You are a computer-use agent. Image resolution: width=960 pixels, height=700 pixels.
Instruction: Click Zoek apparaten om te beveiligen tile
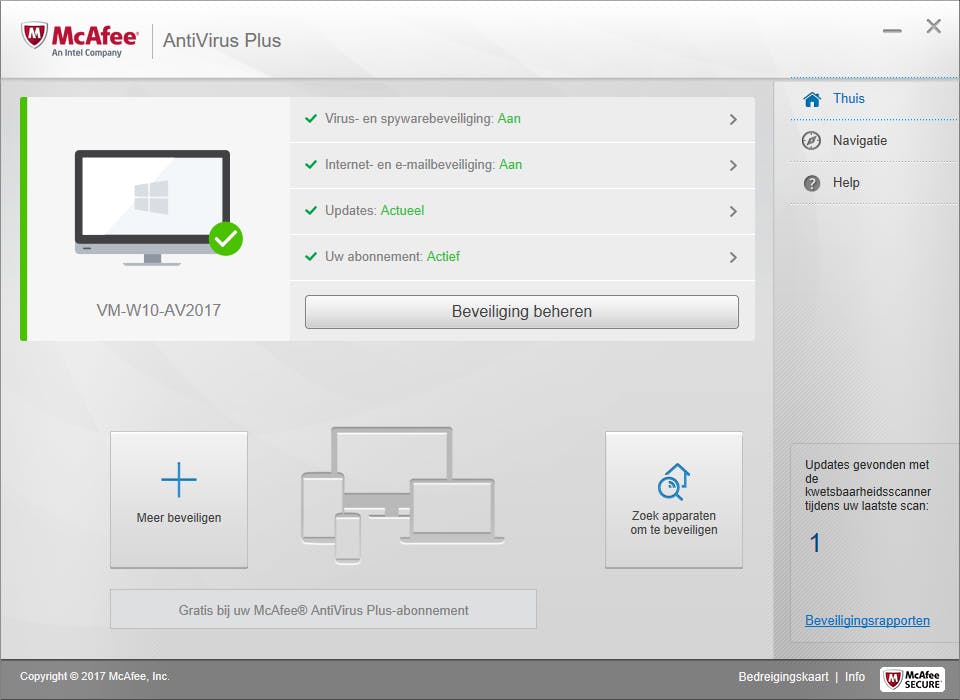coord(673,500)
